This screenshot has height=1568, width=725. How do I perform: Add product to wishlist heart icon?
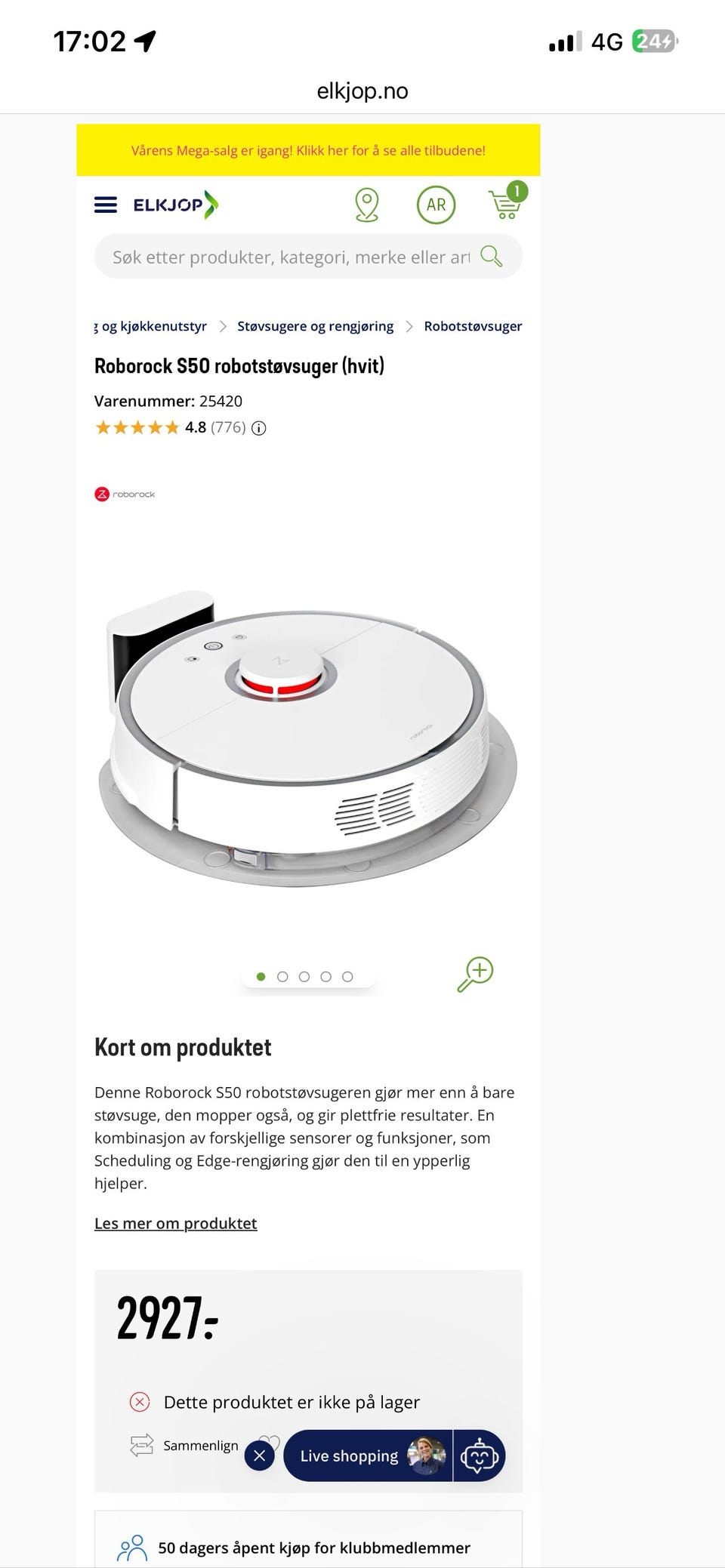click(x=270, y=1442)
